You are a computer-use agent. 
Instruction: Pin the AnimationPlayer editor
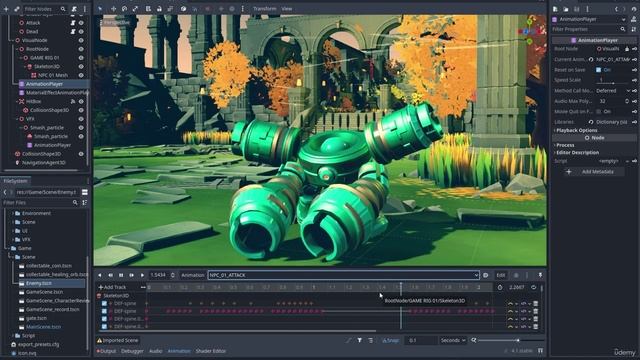point(540,275)
